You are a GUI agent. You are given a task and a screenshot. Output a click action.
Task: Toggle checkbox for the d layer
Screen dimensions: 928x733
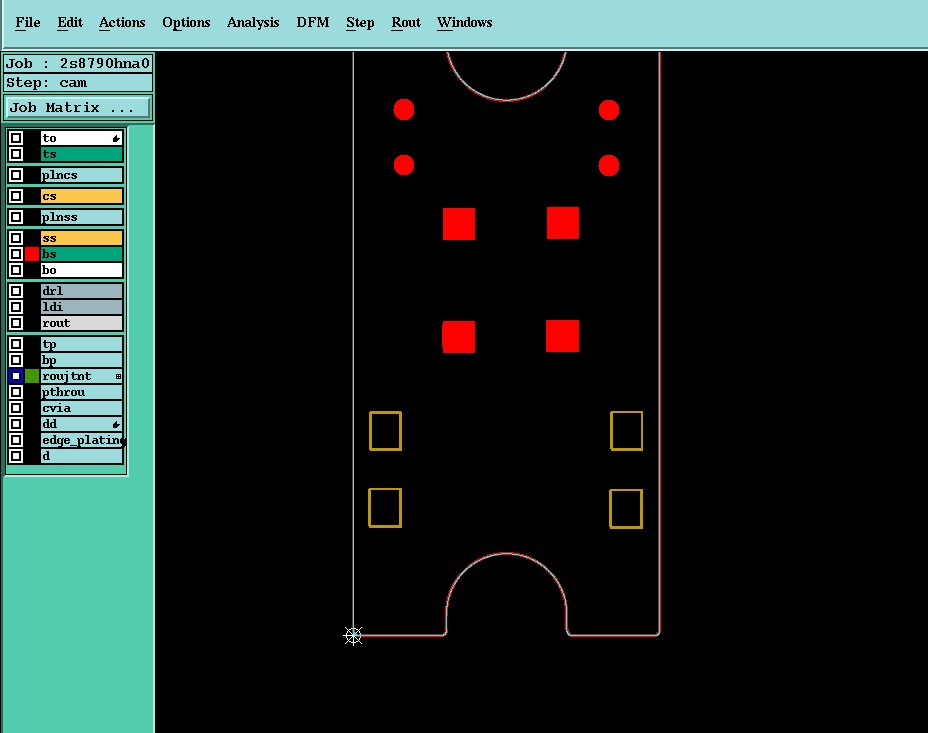coord(16,456)
